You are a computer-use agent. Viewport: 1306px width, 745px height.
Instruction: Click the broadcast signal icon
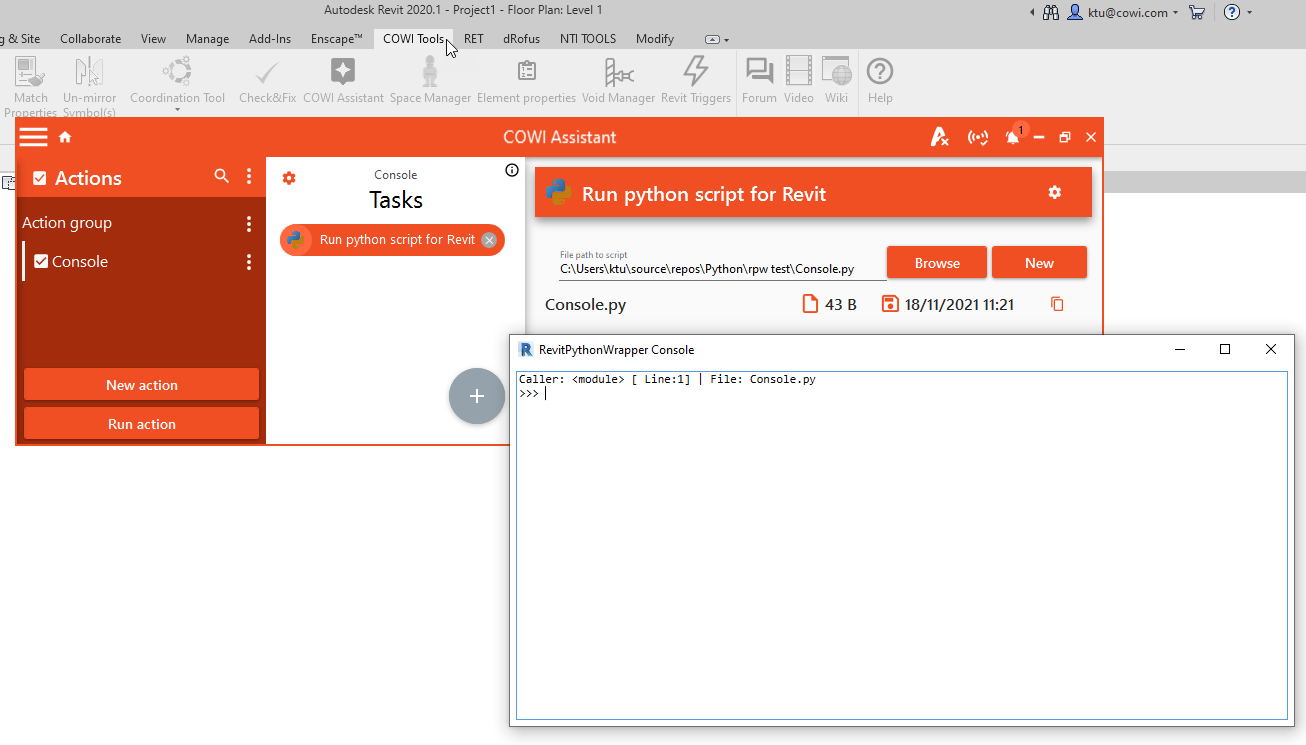978,138
